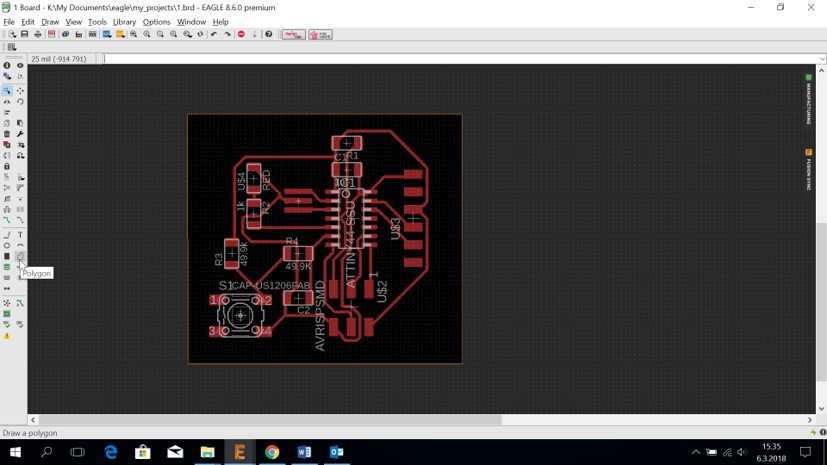Select the Ratsnest tool
827x465 pixels.
[x=7, y=303]
